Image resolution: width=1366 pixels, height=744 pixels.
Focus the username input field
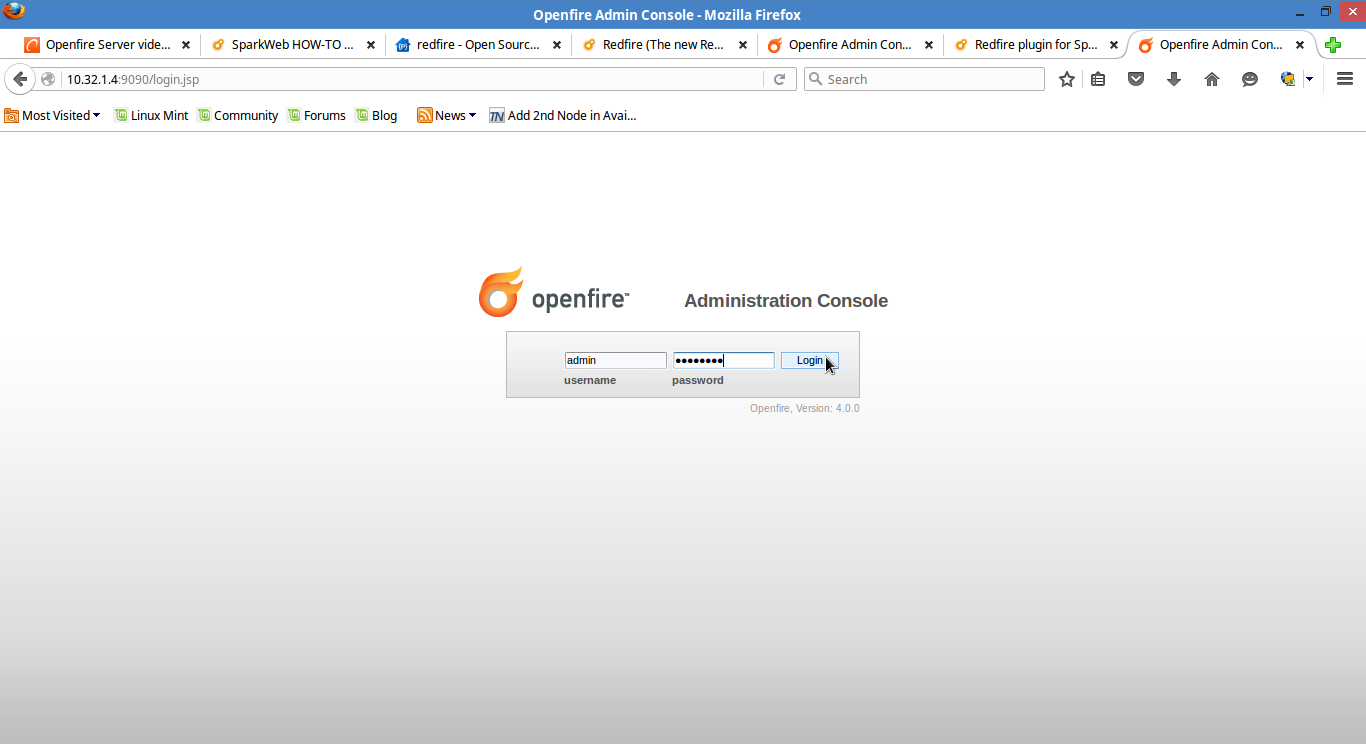point(615,360)
